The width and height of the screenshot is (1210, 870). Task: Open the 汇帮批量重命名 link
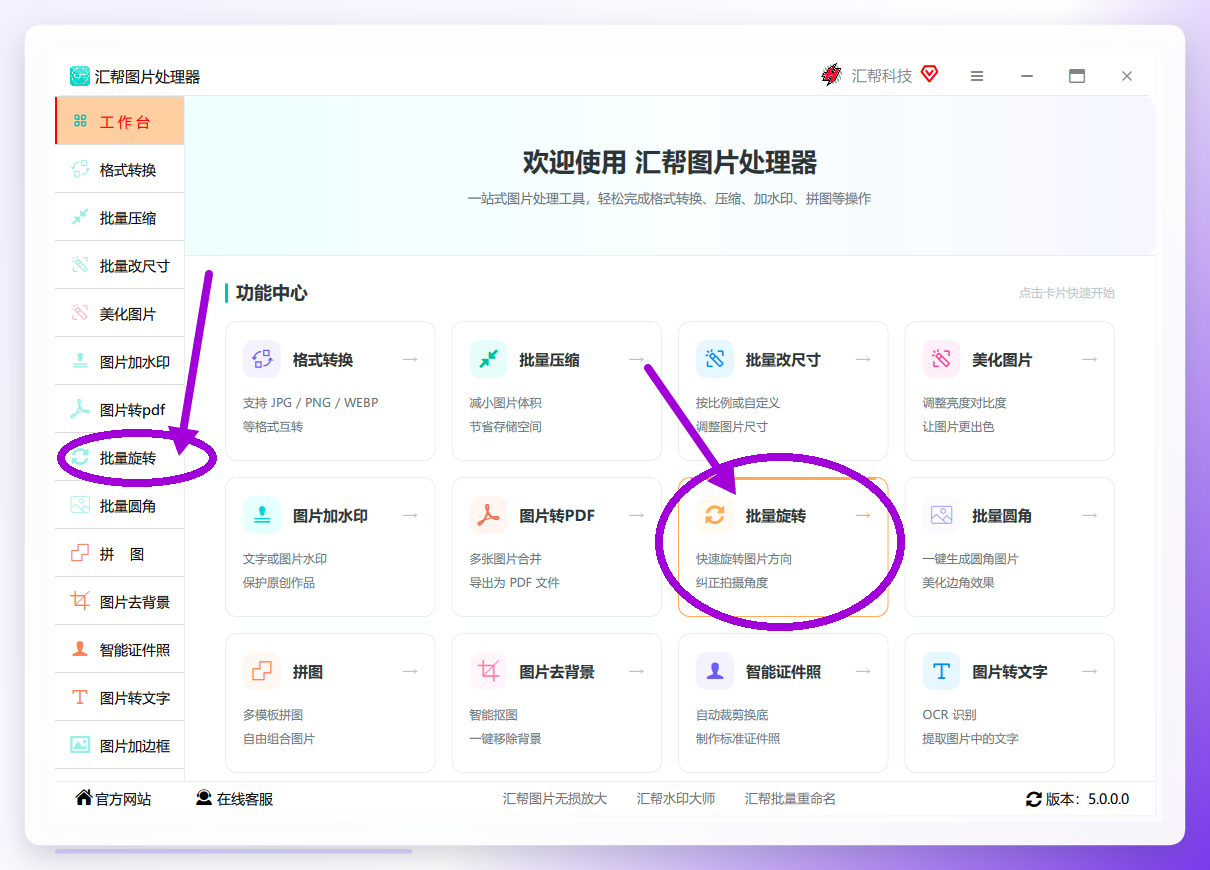pyautogui.click(x=790, y=799)
